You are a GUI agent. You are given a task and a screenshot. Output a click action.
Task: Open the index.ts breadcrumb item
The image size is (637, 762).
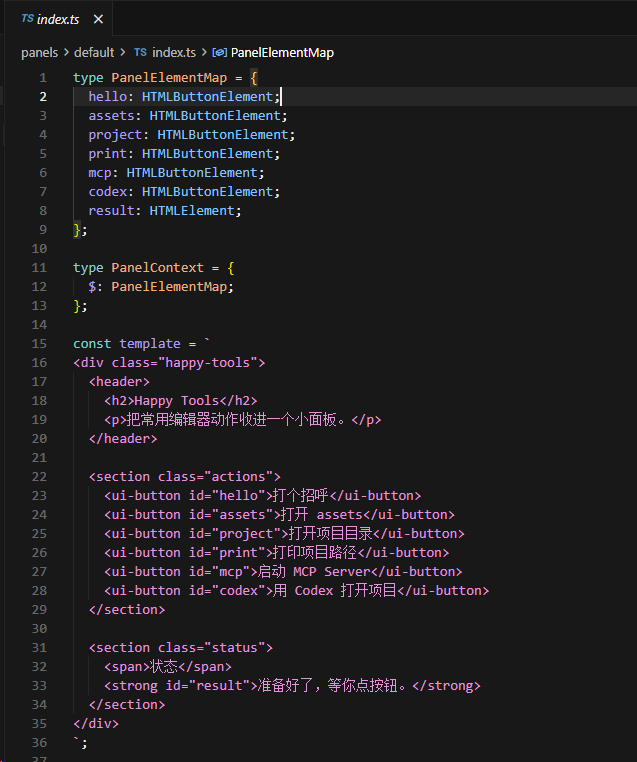tap(174, 52)
